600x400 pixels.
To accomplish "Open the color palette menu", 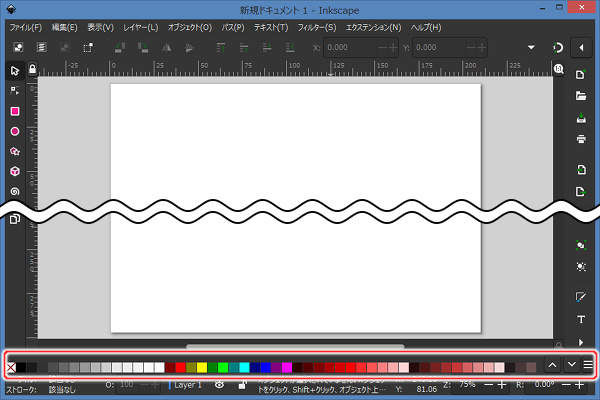I will tap(588, 365).
